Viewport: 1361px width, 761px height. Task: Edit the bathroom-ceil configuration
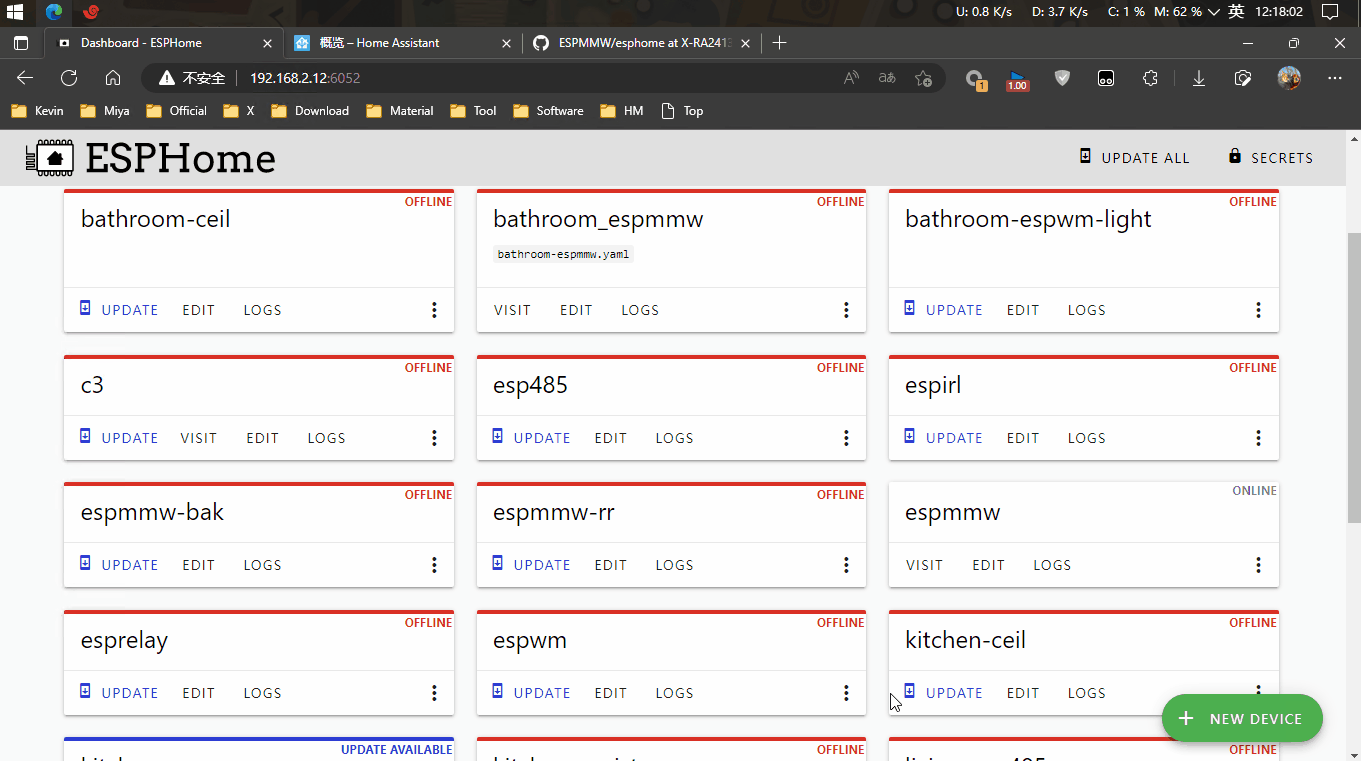coord(198,310)
